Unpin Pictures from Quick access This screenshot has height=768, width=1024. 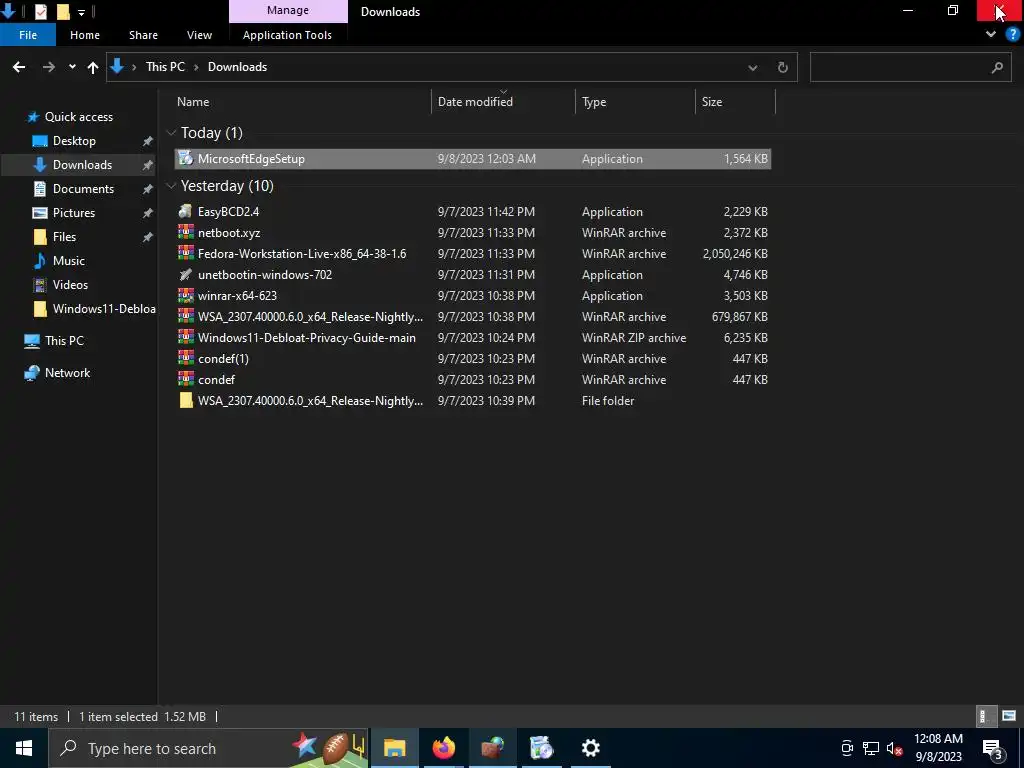148,213
